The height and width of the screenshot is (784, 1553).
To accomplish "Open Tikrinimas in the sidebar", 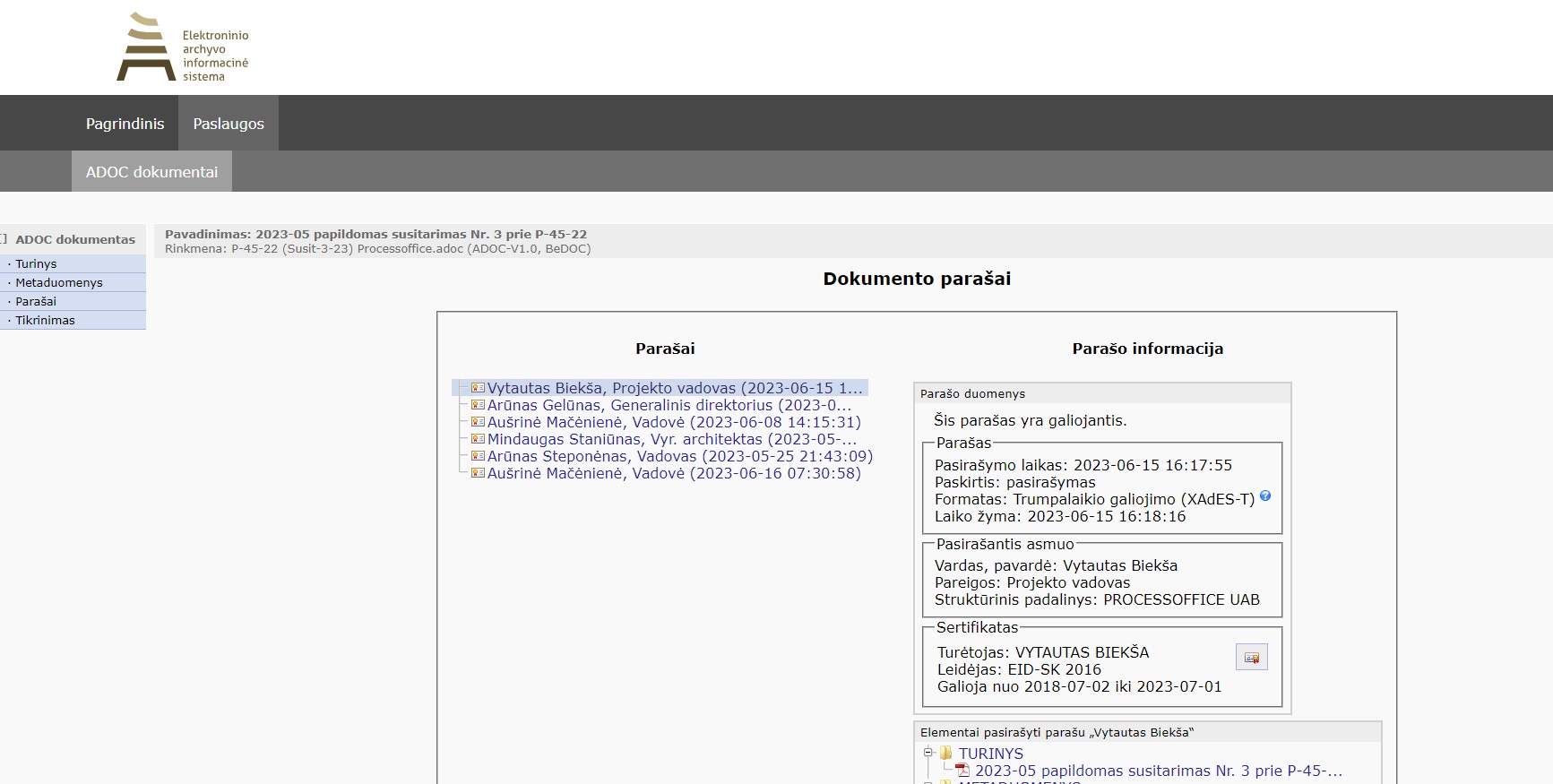I will tap(45, 321).
